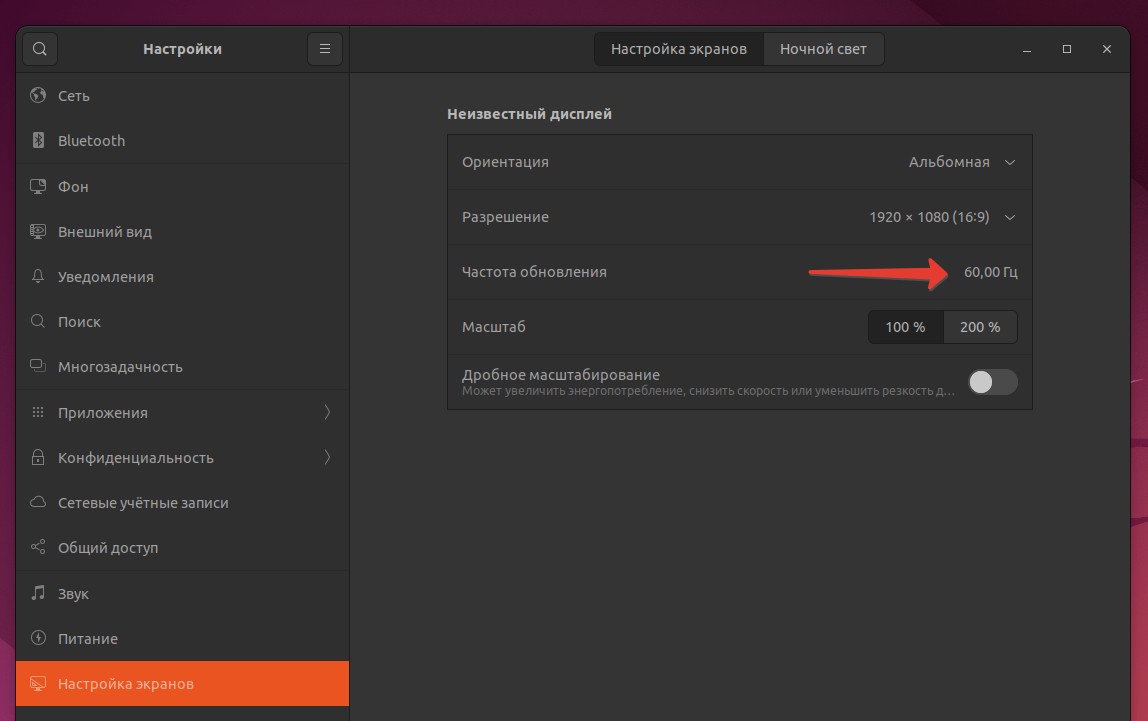Select the 100 % scale option

point(906,327)
